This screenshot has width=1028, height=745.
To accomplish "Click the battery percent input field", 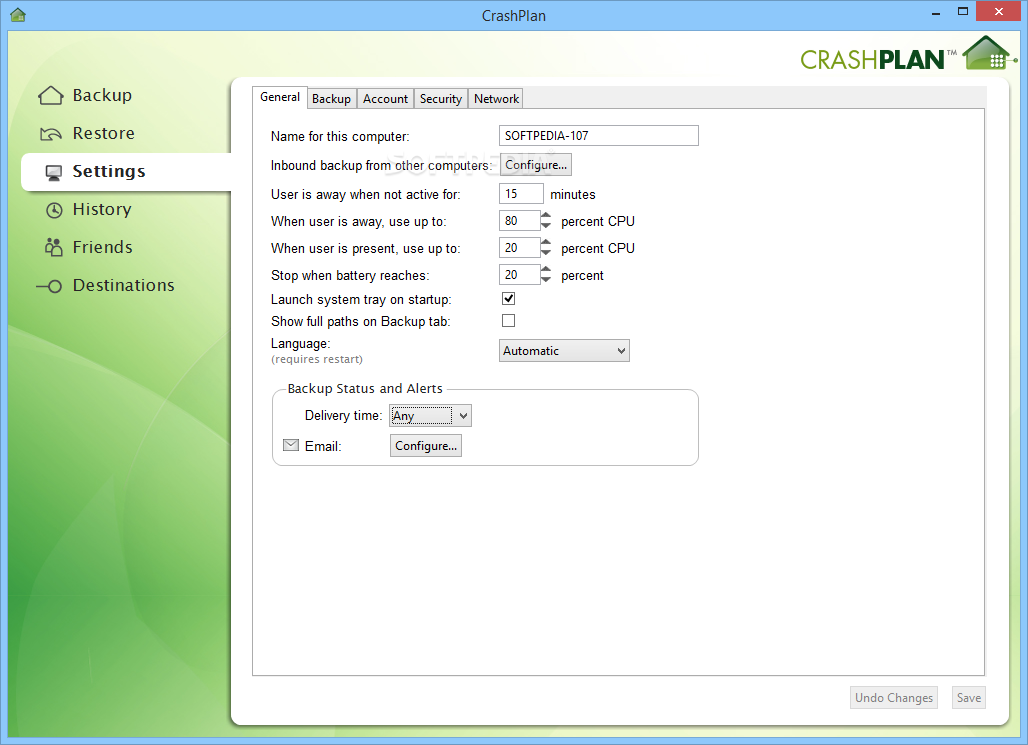I will tap(519, 275).
